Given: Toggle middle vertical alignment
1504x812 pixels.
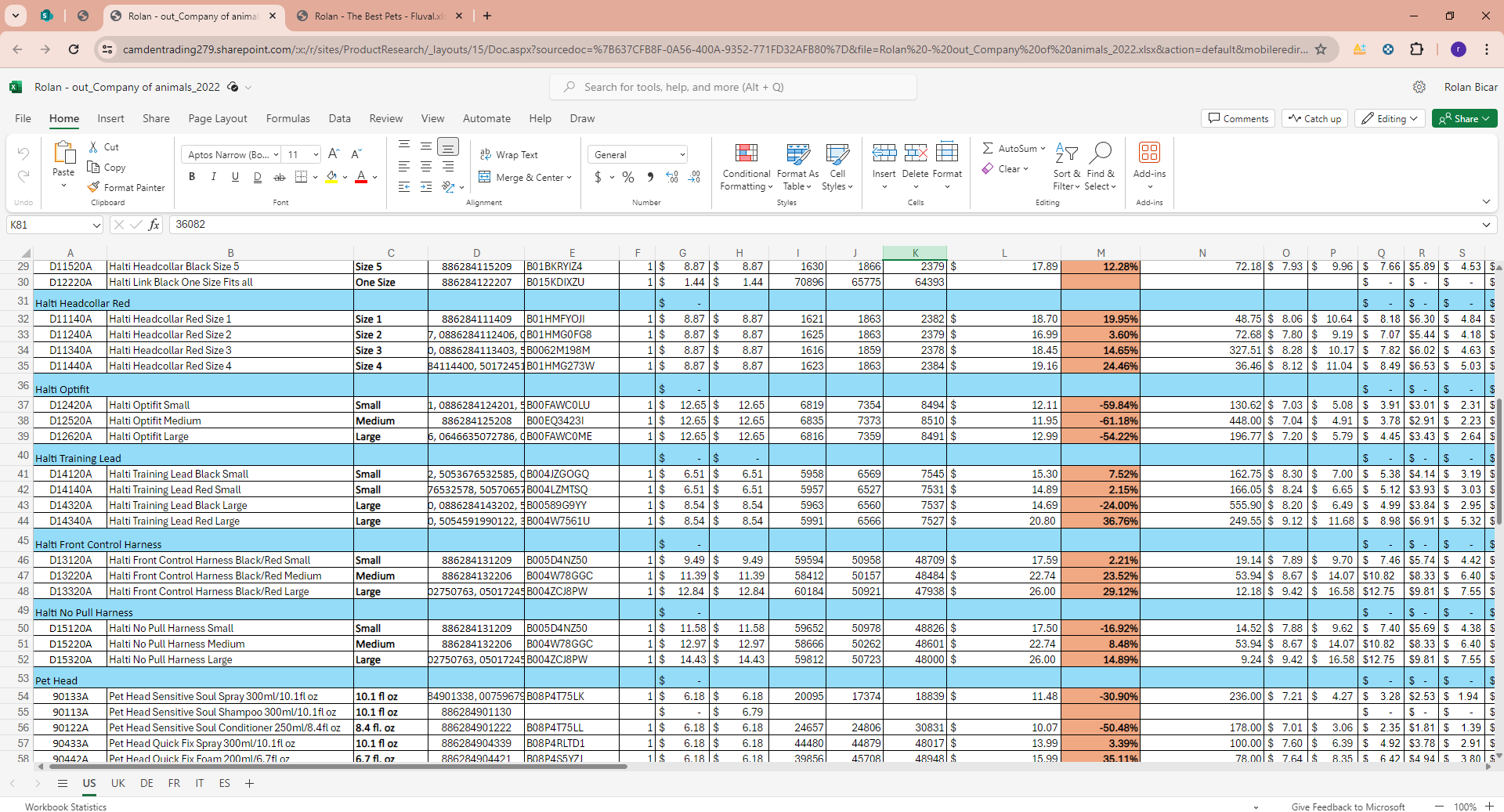Looking at the screenshot, I should [426, 146].
